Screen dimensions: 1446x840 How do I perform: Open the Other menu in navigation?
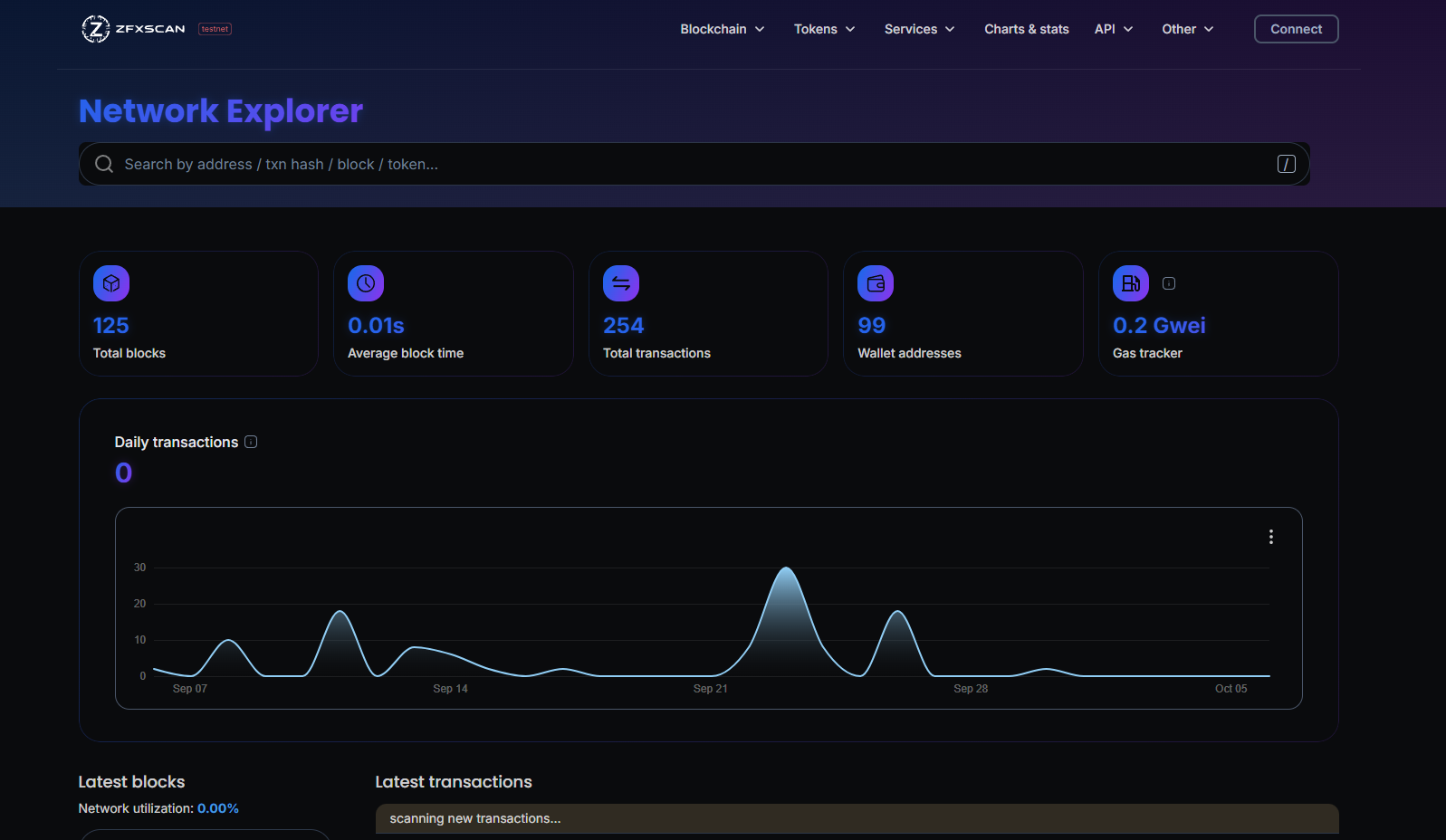click(x=1187, y=29)
